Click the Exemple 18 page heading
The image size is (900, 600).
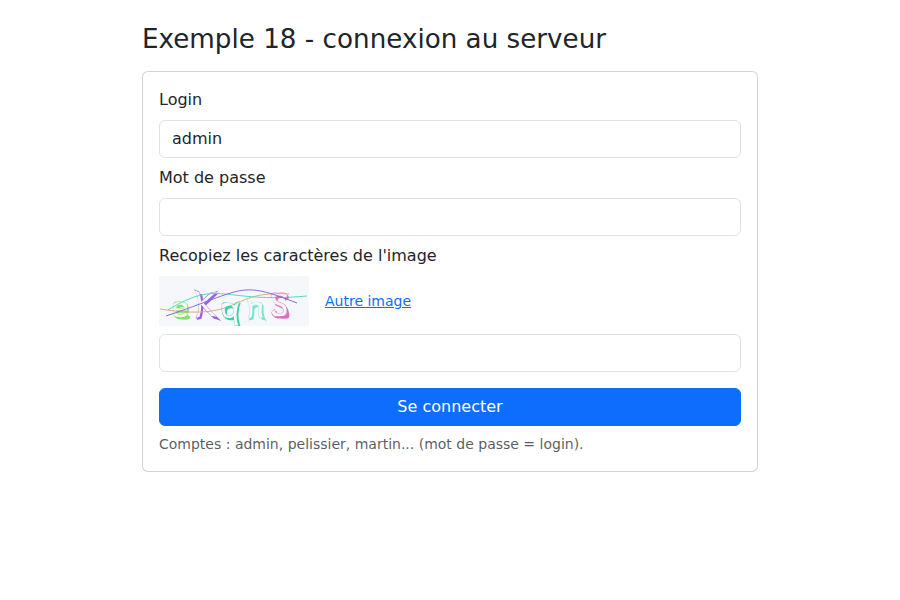(x=374, y=39)
